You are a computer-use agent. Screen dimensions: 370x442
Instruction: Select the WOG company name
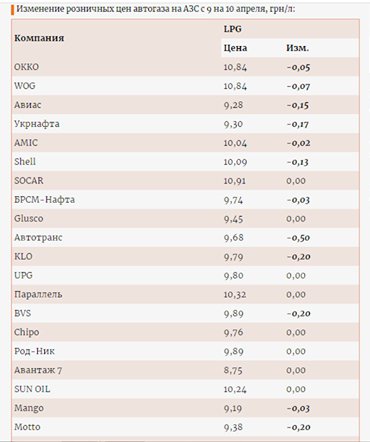coord(25,86)
